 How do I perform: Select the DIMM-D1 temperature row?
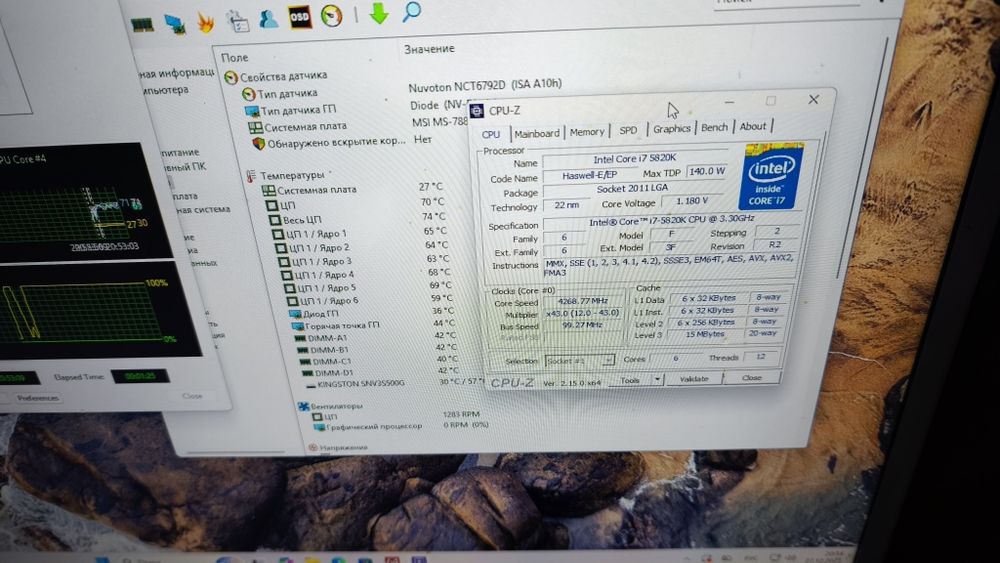point(380,372)
